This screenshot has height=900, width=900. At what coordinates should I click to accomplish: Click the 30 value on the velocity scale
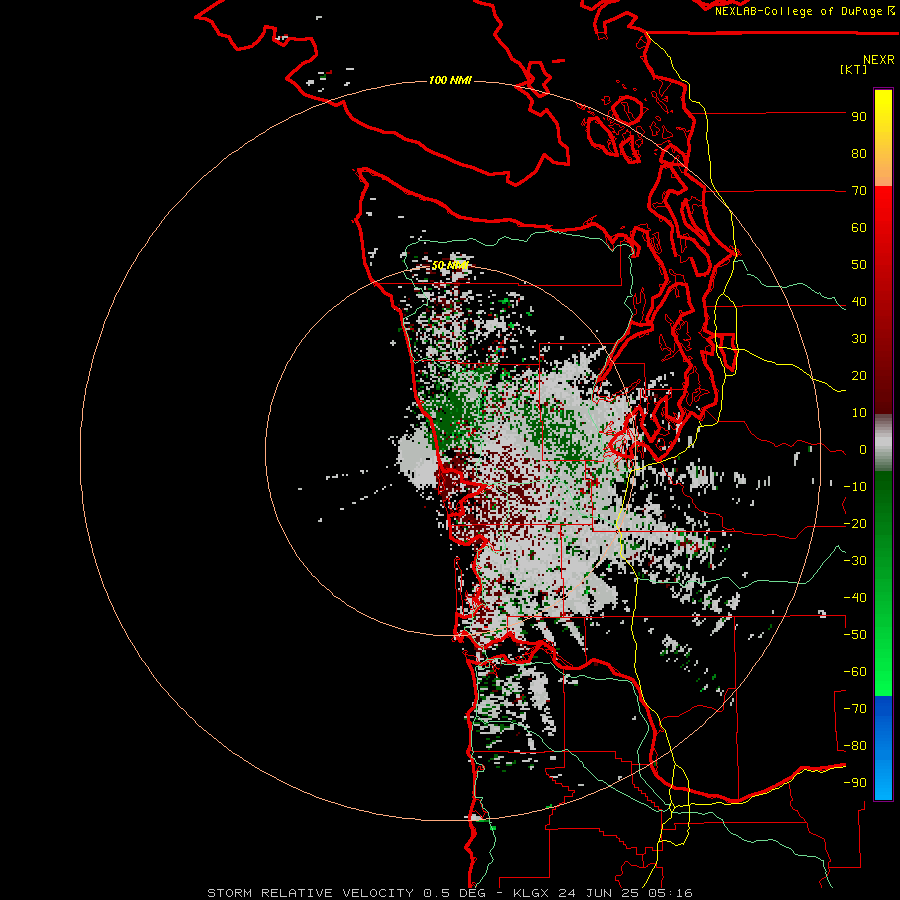pyautogui.click(x=859, y=339)
